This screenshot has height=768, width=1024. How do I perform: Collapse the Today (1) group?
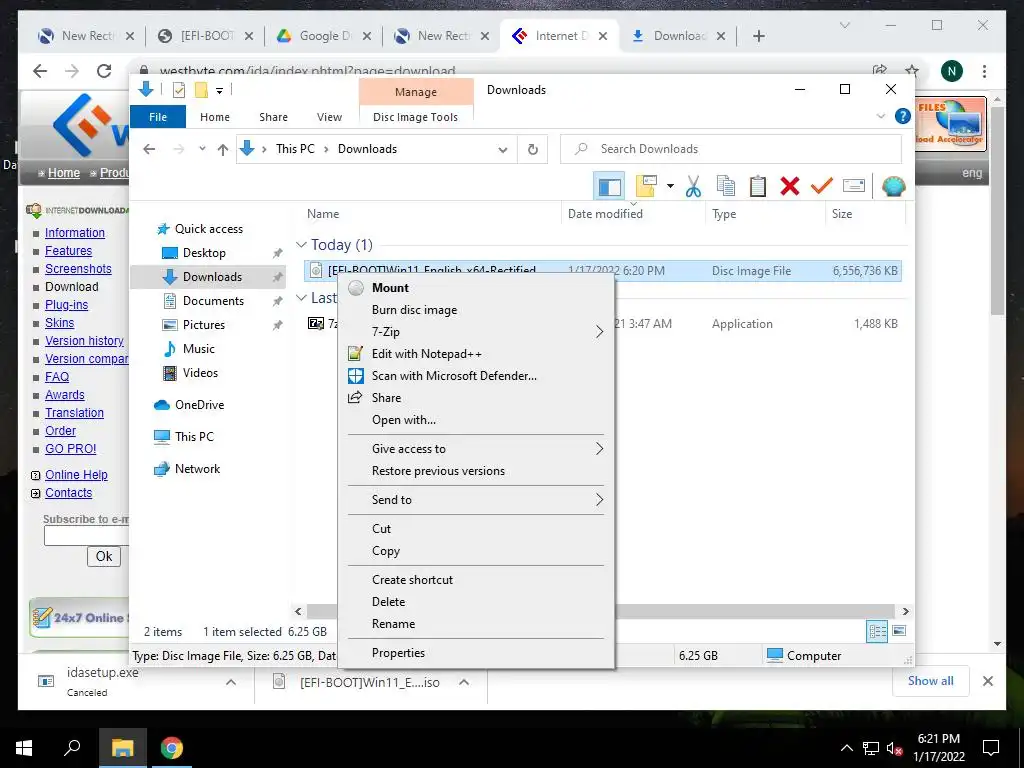tap(301, 245)
